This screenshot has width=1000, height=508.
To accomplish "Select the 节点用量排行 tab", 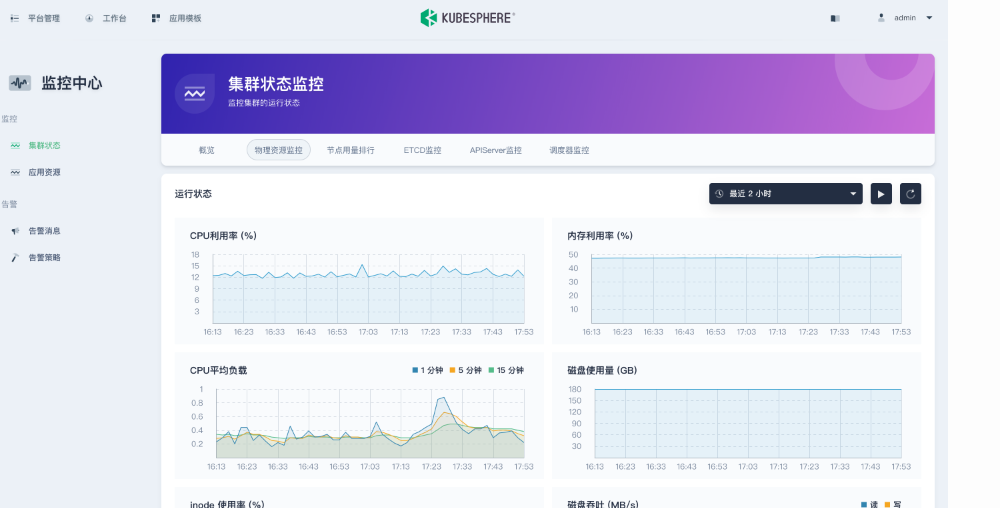I will tap(350, 150).
